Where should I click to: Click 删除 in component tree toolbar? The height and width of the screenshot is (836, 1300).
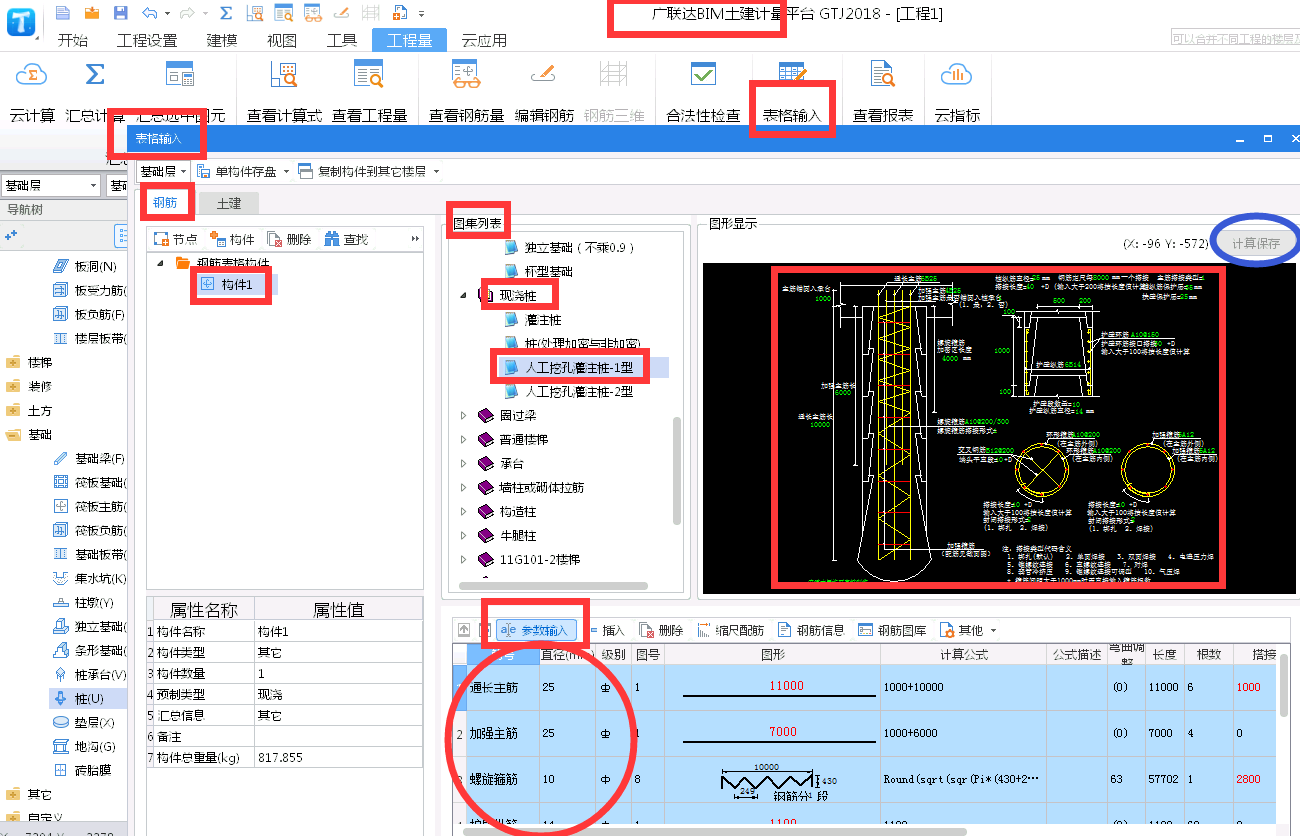click(x=289, y=239)
